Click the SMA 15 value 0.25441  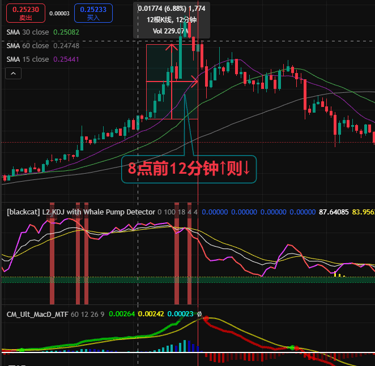66,59
